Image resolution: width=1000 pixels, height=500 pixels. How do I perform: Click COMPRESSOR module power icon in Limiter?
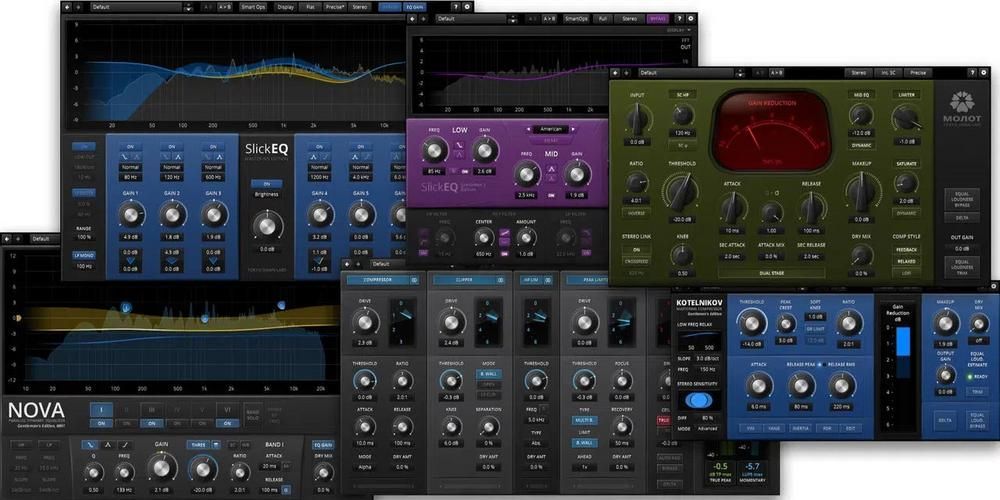point(414,280)
